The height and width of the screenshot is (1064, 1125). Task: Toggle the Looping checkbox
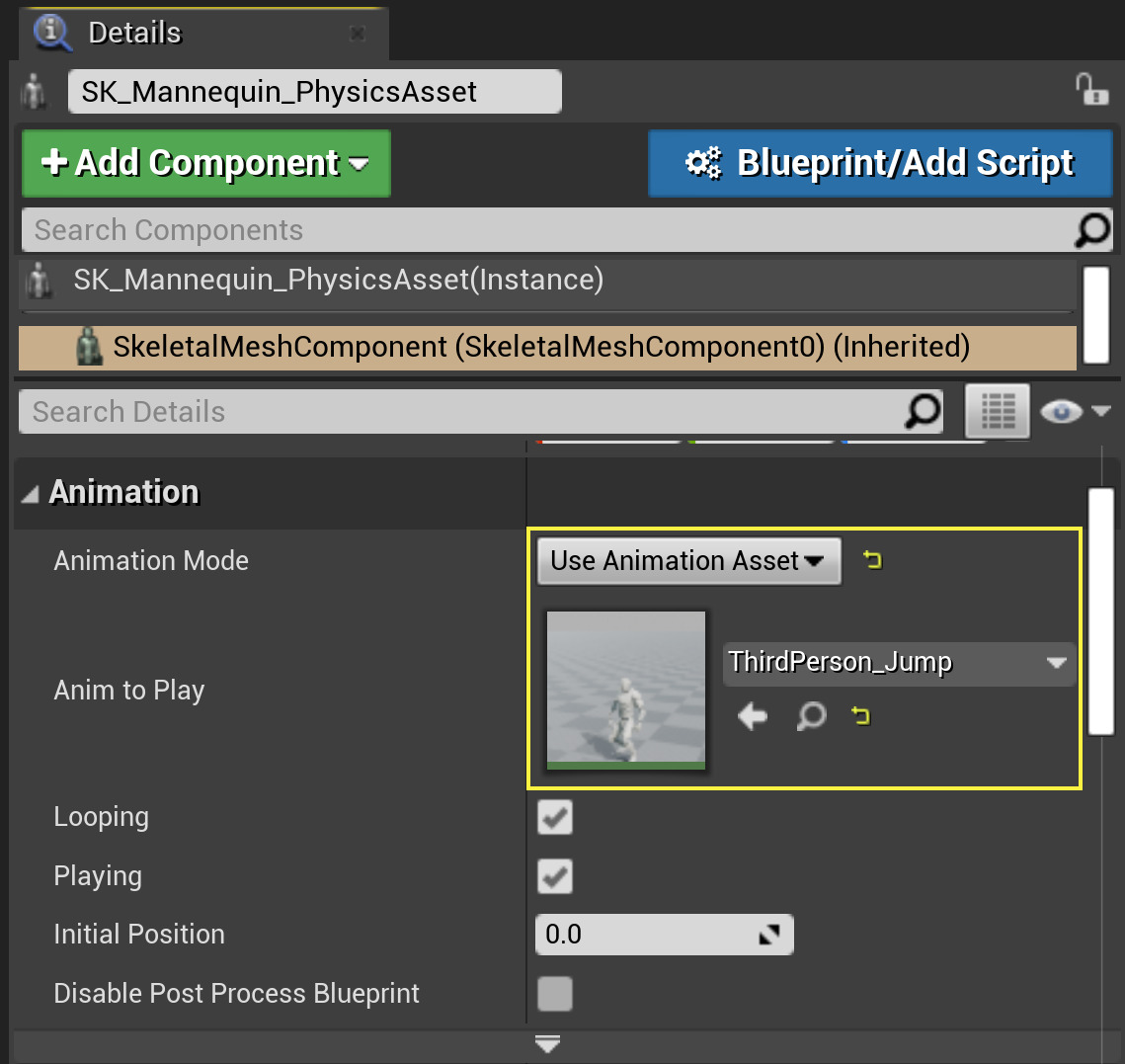point(555,817)
